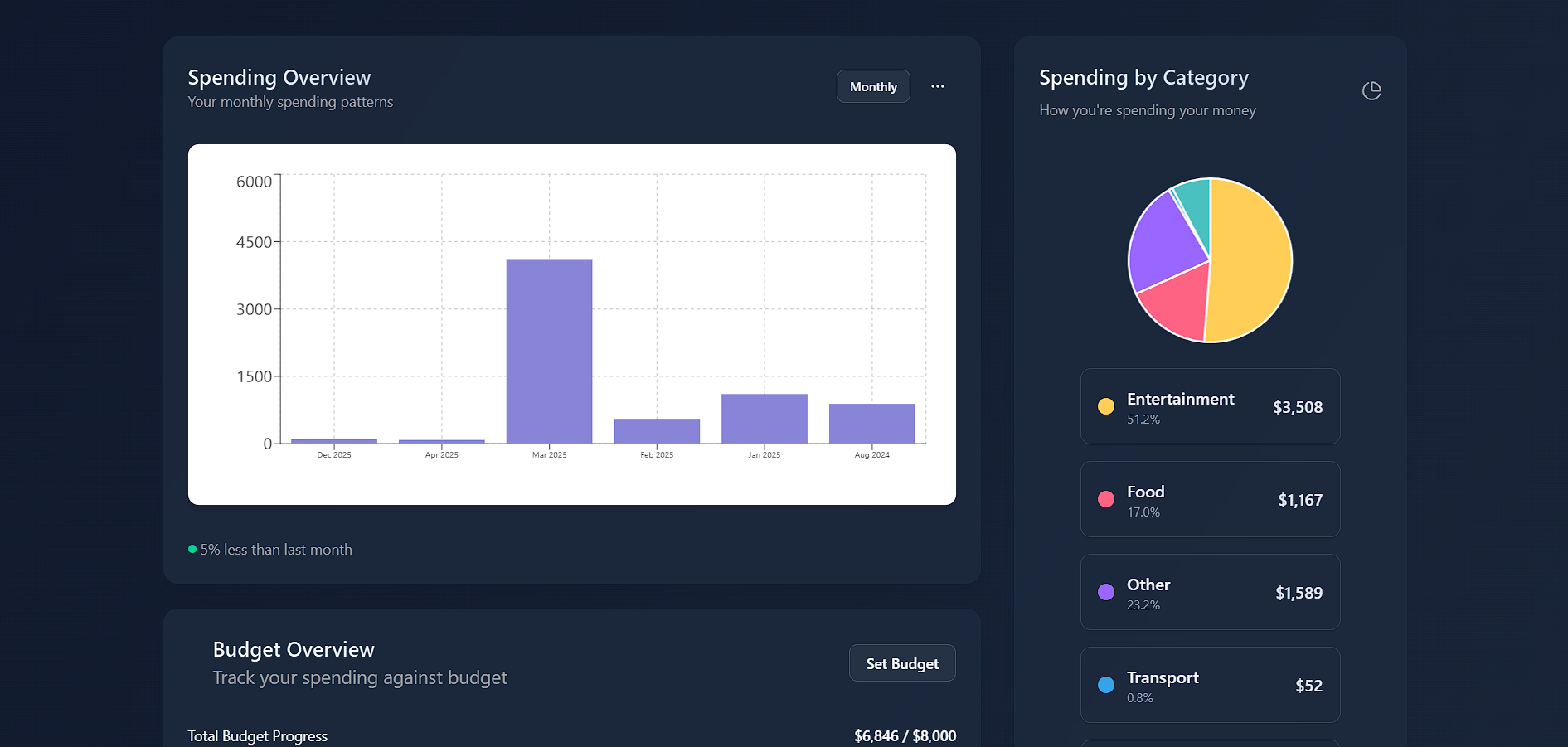Click the '23.2%' Other percentage

(x=1143, y=605)
